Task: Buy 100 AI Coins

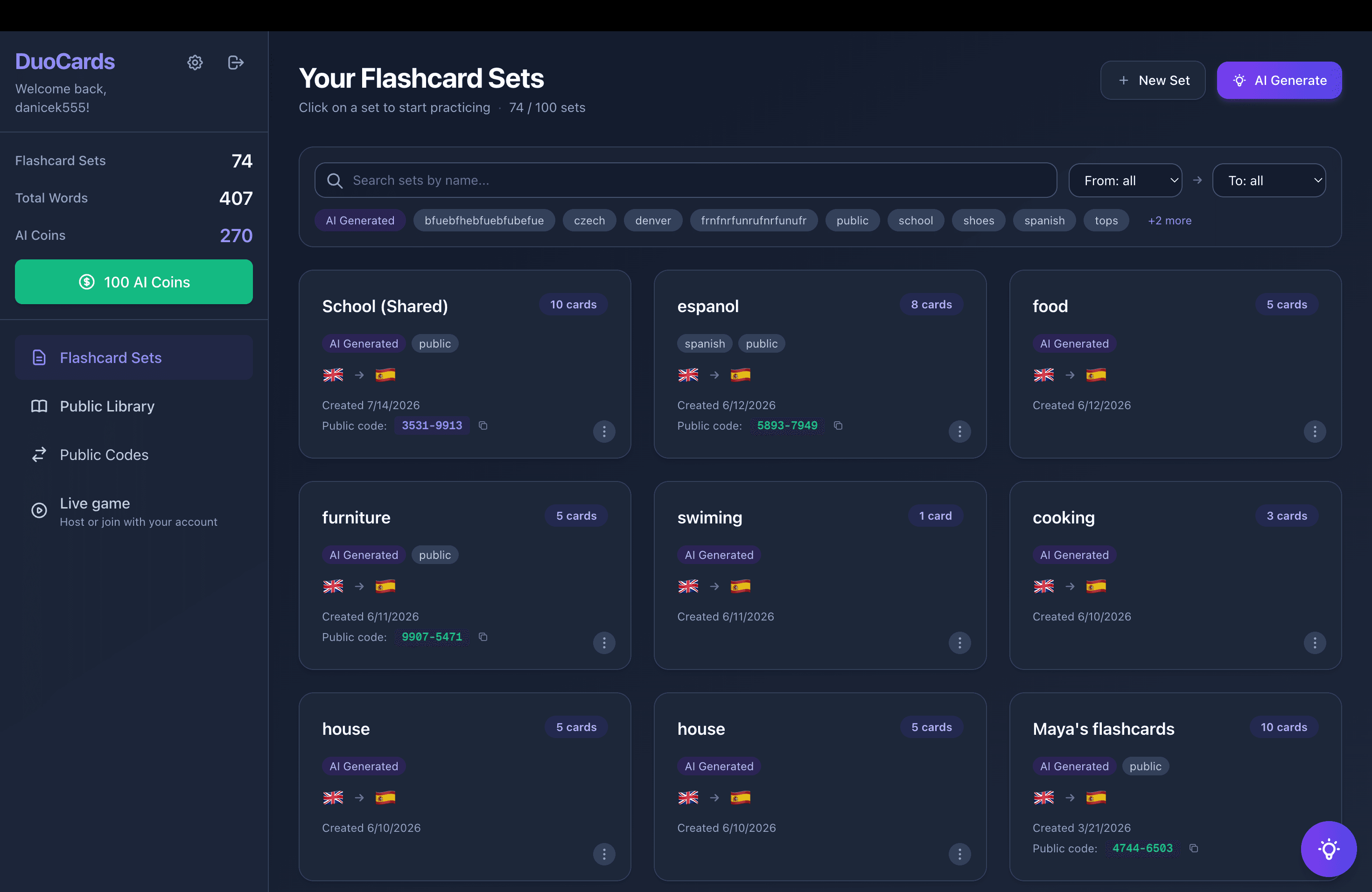Action: [134, 282]
